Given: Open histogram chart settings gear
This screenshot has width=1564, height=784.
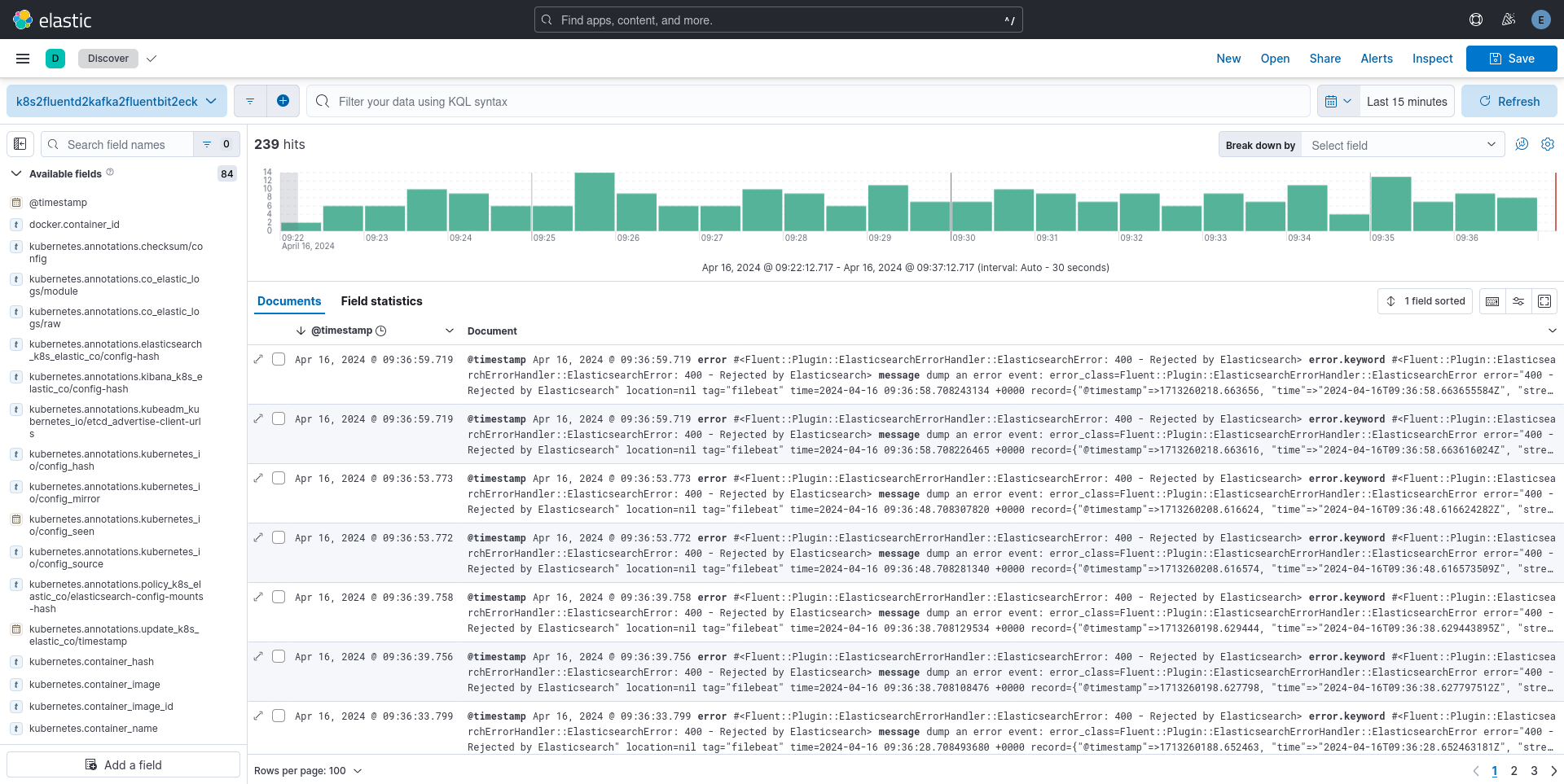Looking at the screenshot, I should point(1548,144).
